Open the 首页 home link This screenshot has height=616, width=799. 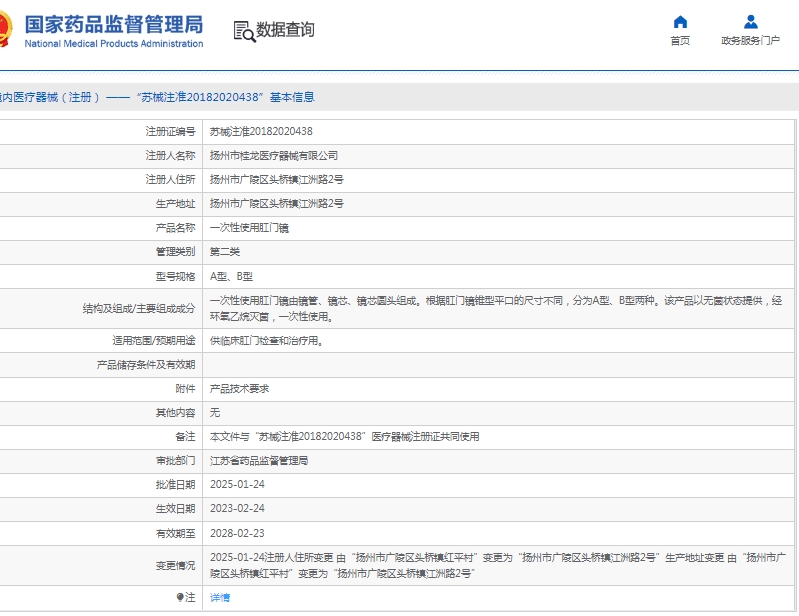[x=680, y=41]
